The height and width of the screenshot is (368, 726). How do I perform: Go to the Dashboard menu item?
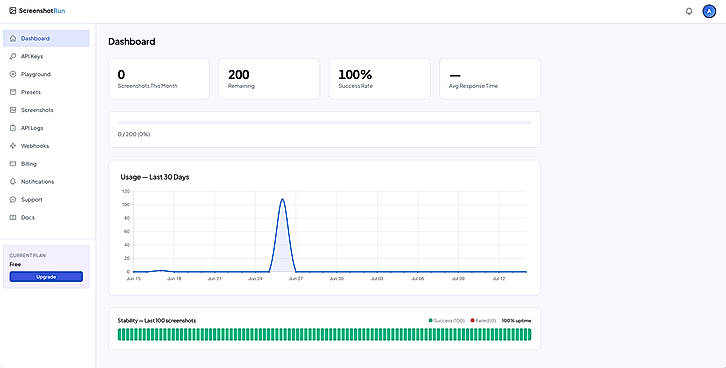point(46,38)
